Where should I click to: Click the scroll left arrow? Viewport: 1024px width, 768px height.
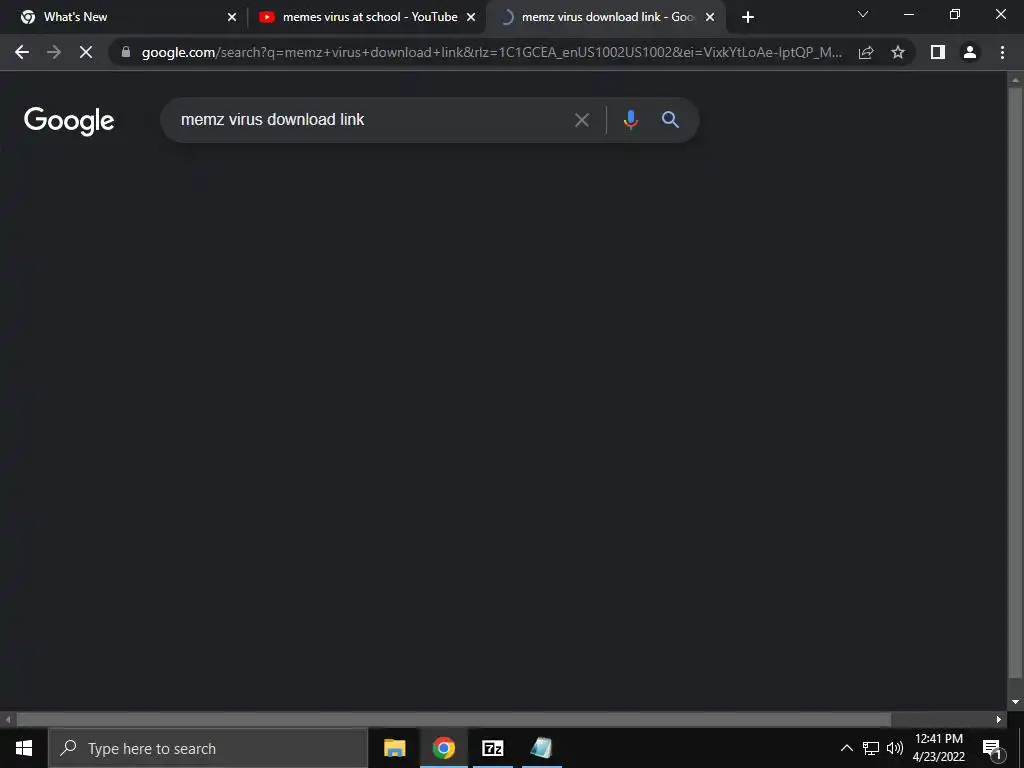click(8, 720)
